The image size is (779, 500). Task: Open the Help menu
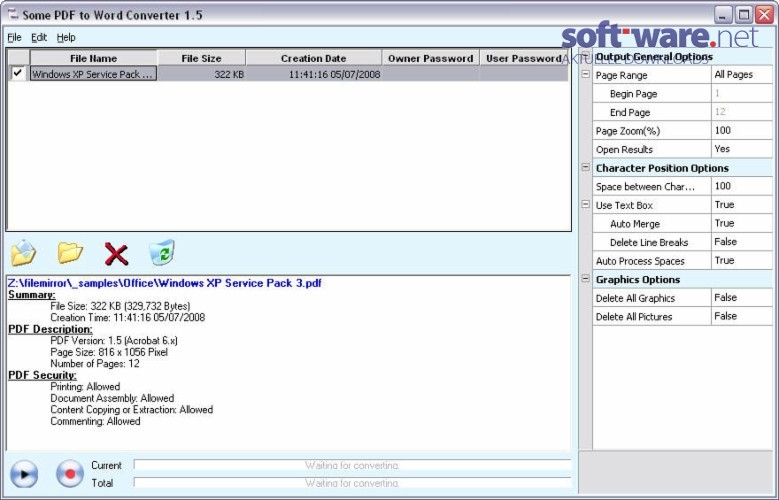66,37
